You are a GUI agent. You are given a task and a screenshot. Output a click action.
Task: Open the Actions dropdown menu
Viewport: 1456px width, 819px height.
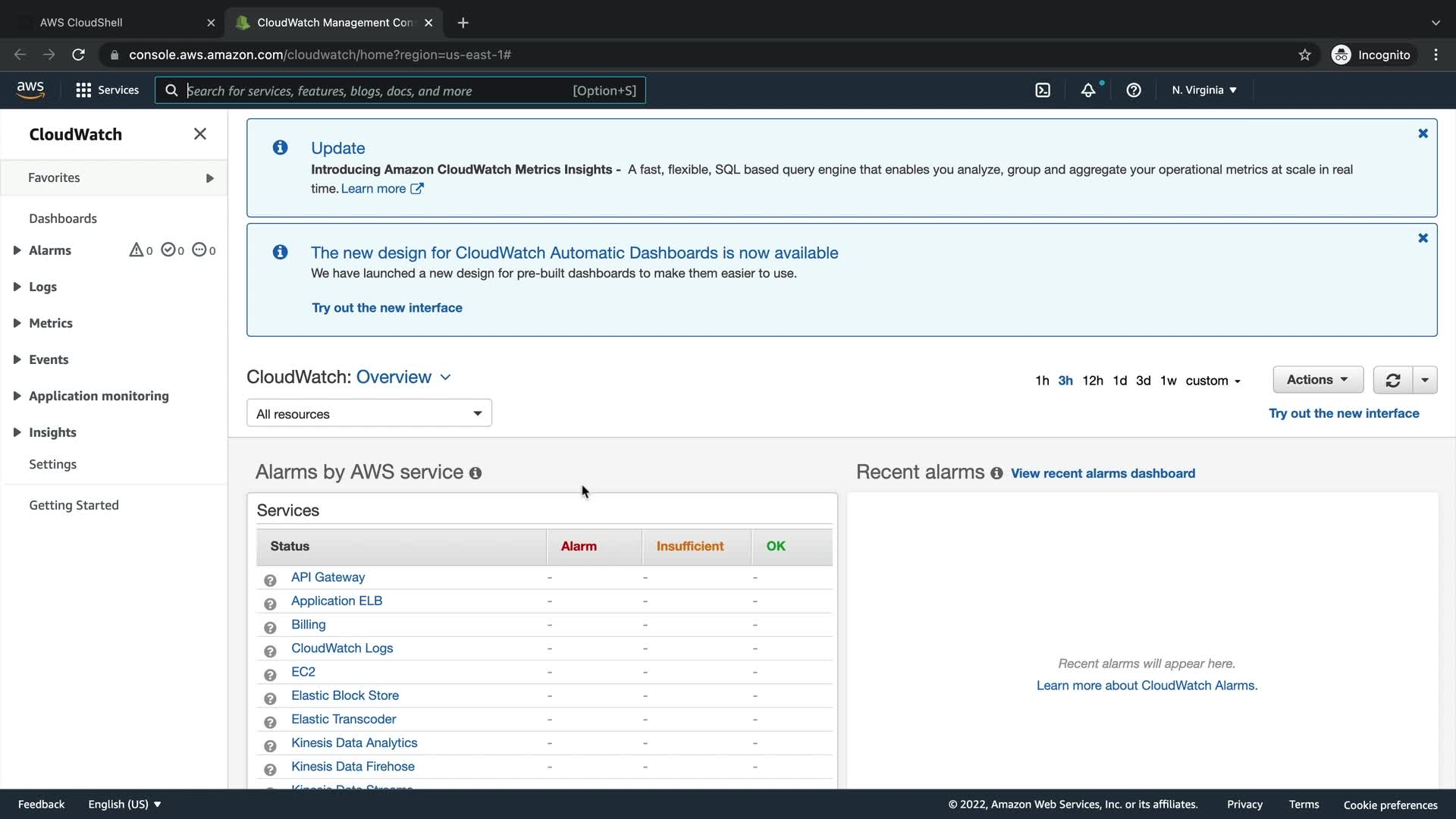1317,380
